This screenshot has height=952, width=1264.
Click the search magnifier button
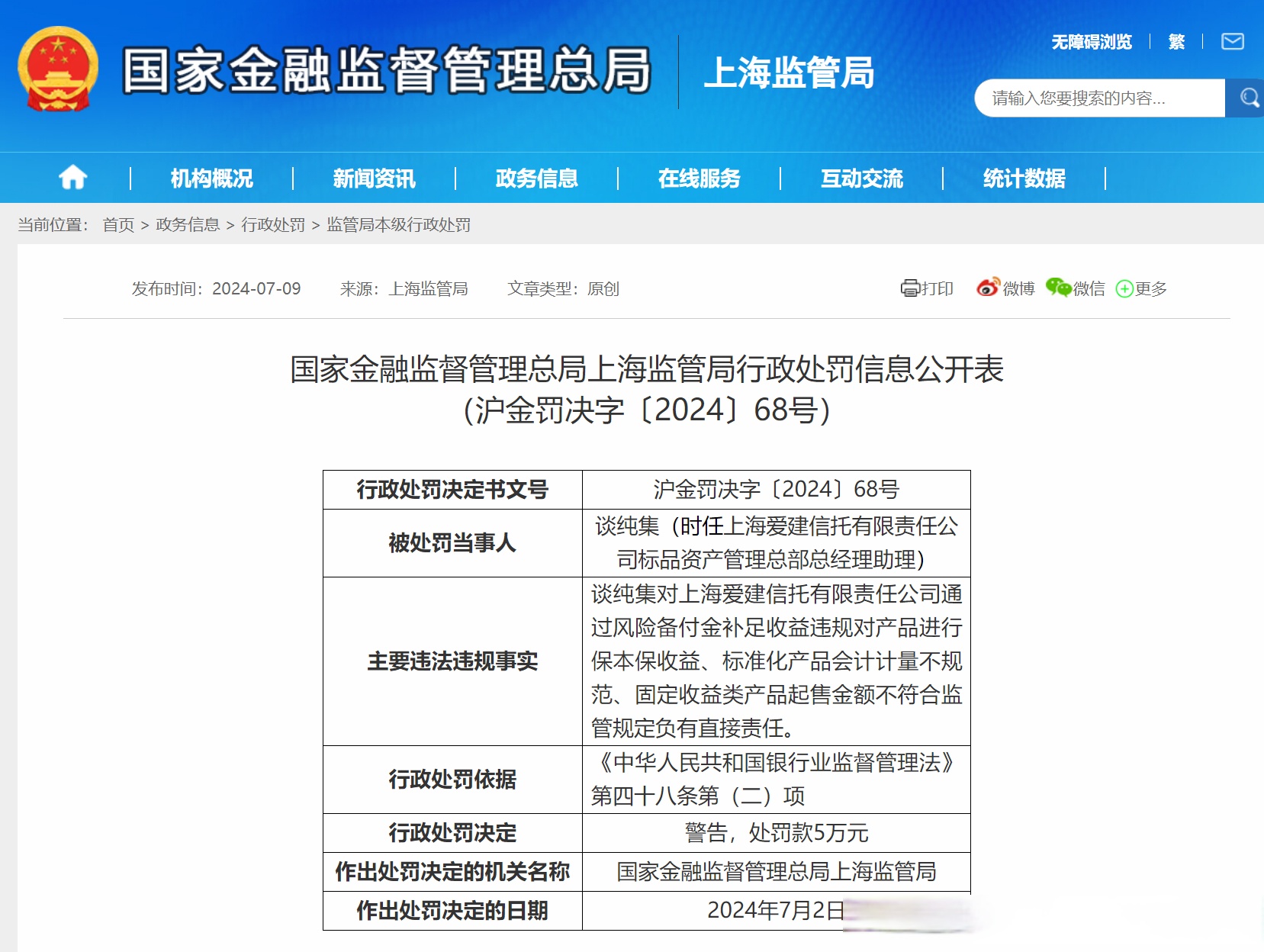pos(1248,98)
